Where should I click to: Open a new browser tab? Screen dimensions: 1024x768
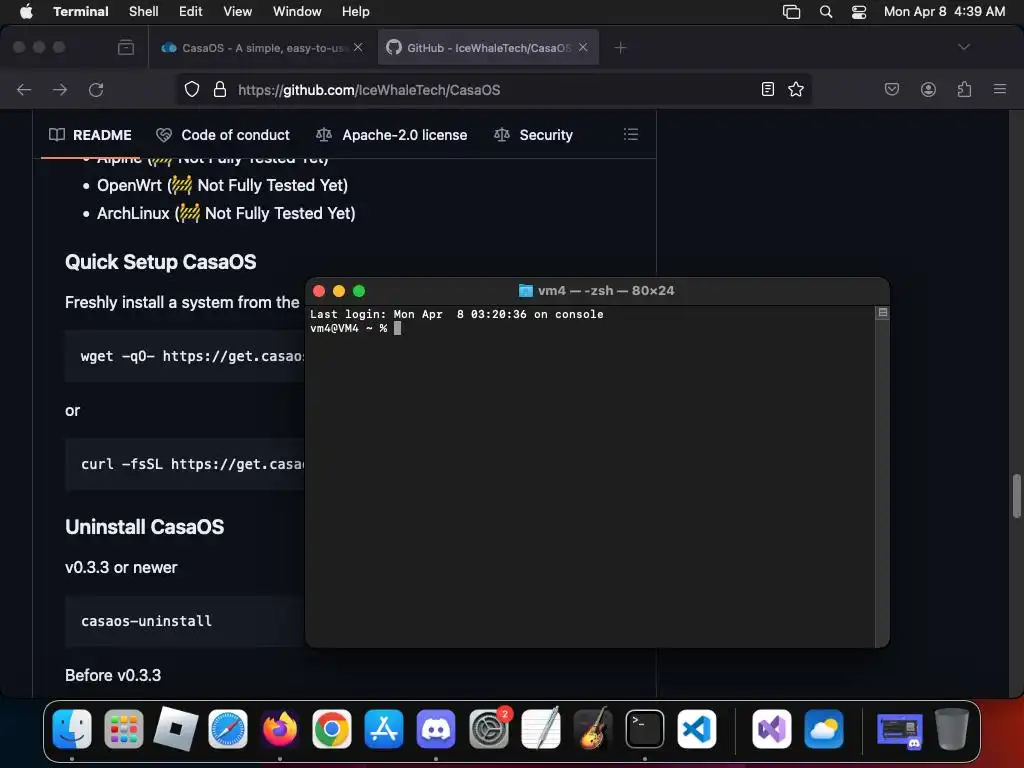(620, 47)
